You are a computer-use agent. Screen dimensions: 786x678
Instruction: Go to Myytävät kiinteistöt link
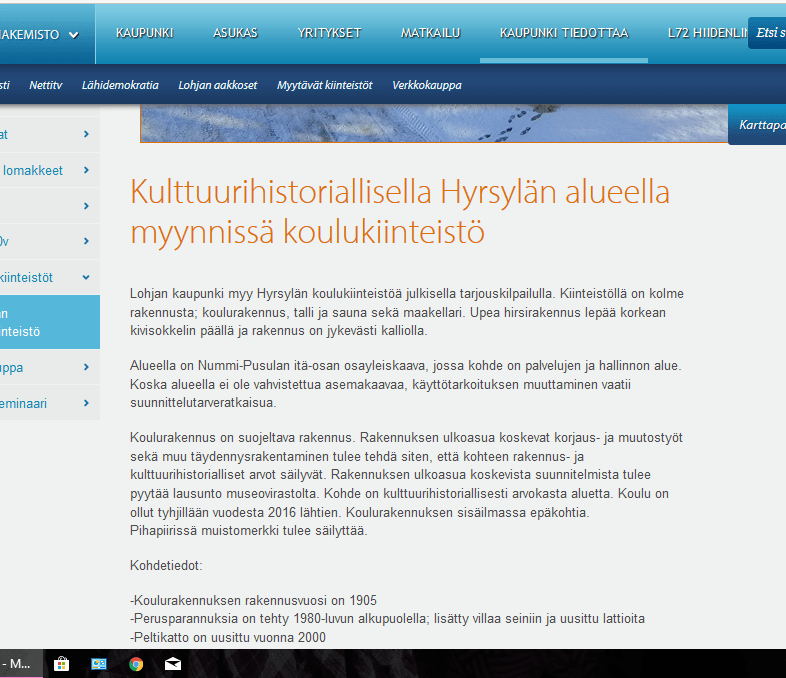(324, 85)
